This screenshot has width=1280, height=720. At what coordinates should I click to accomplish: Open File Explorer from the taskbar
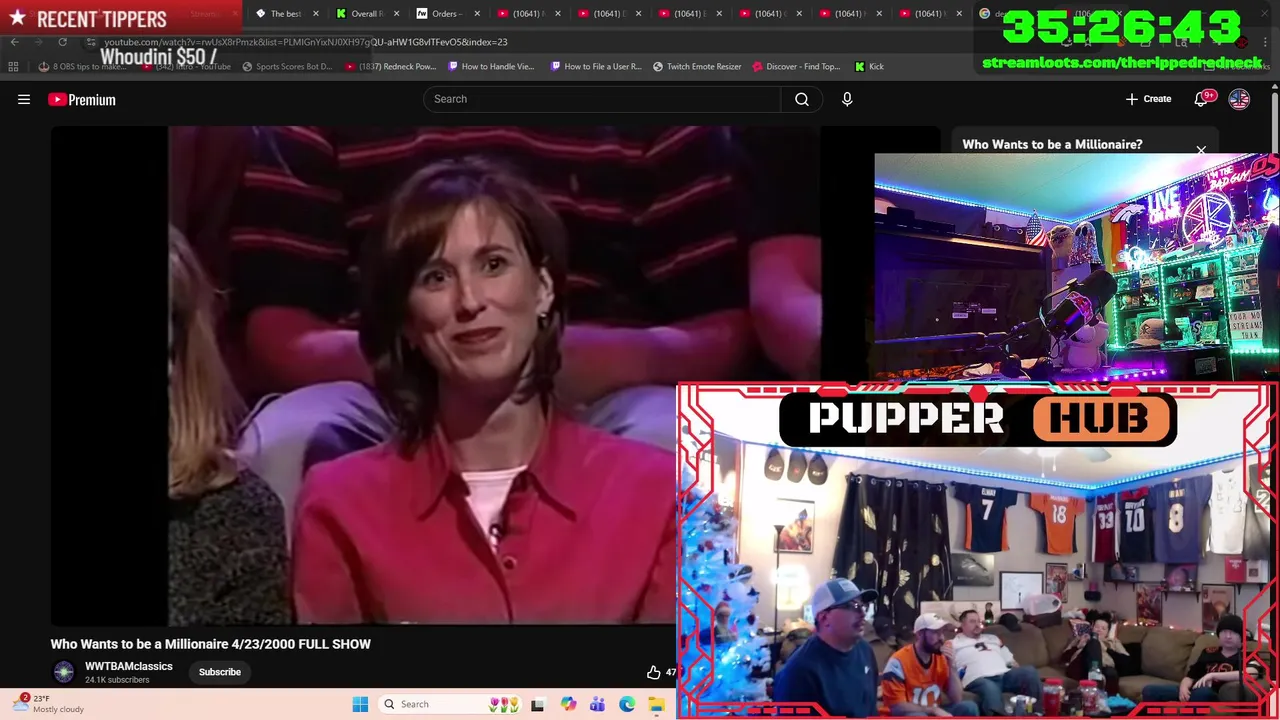tap(656, 704)
